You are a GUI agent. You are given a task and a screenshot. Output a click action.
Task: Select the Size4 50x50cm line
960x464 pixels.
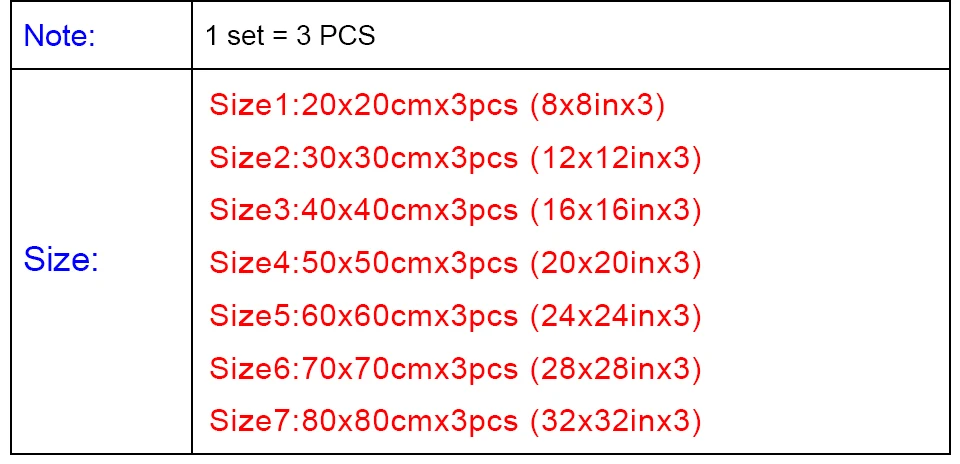click(456, 263)
